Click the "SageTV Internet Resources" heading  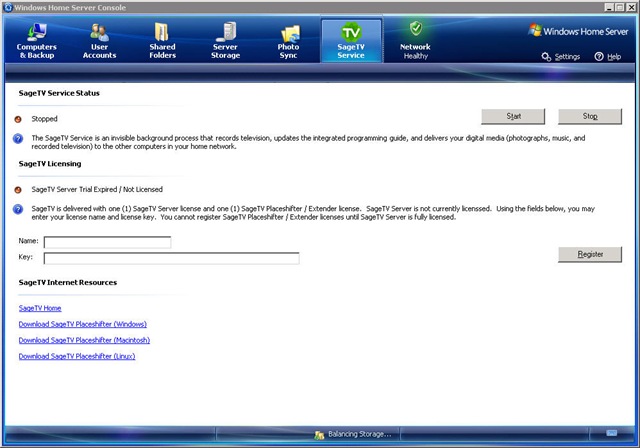[x=68, y=282]
